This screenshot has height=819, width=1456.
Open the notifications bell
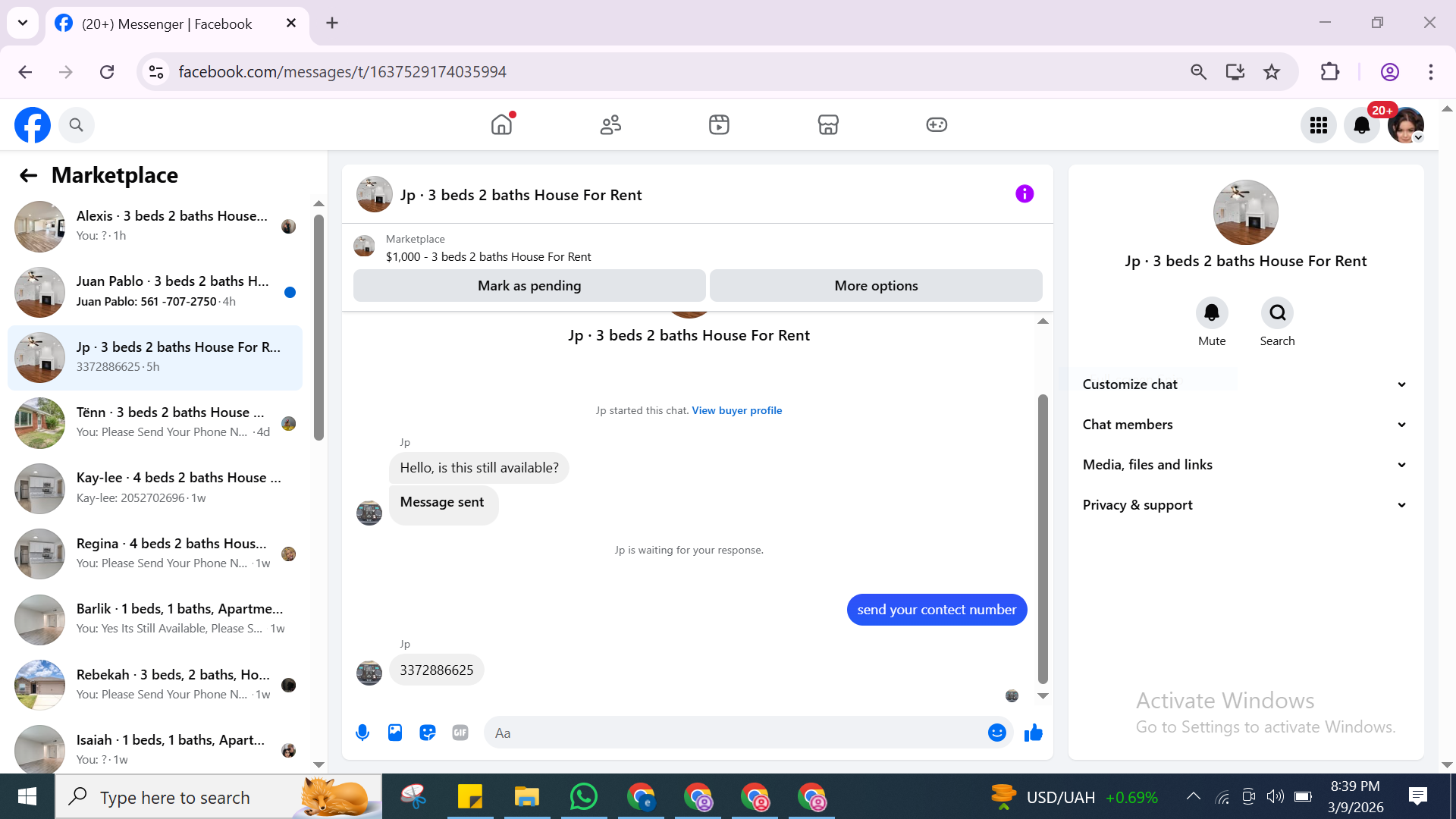[1361, 125]
